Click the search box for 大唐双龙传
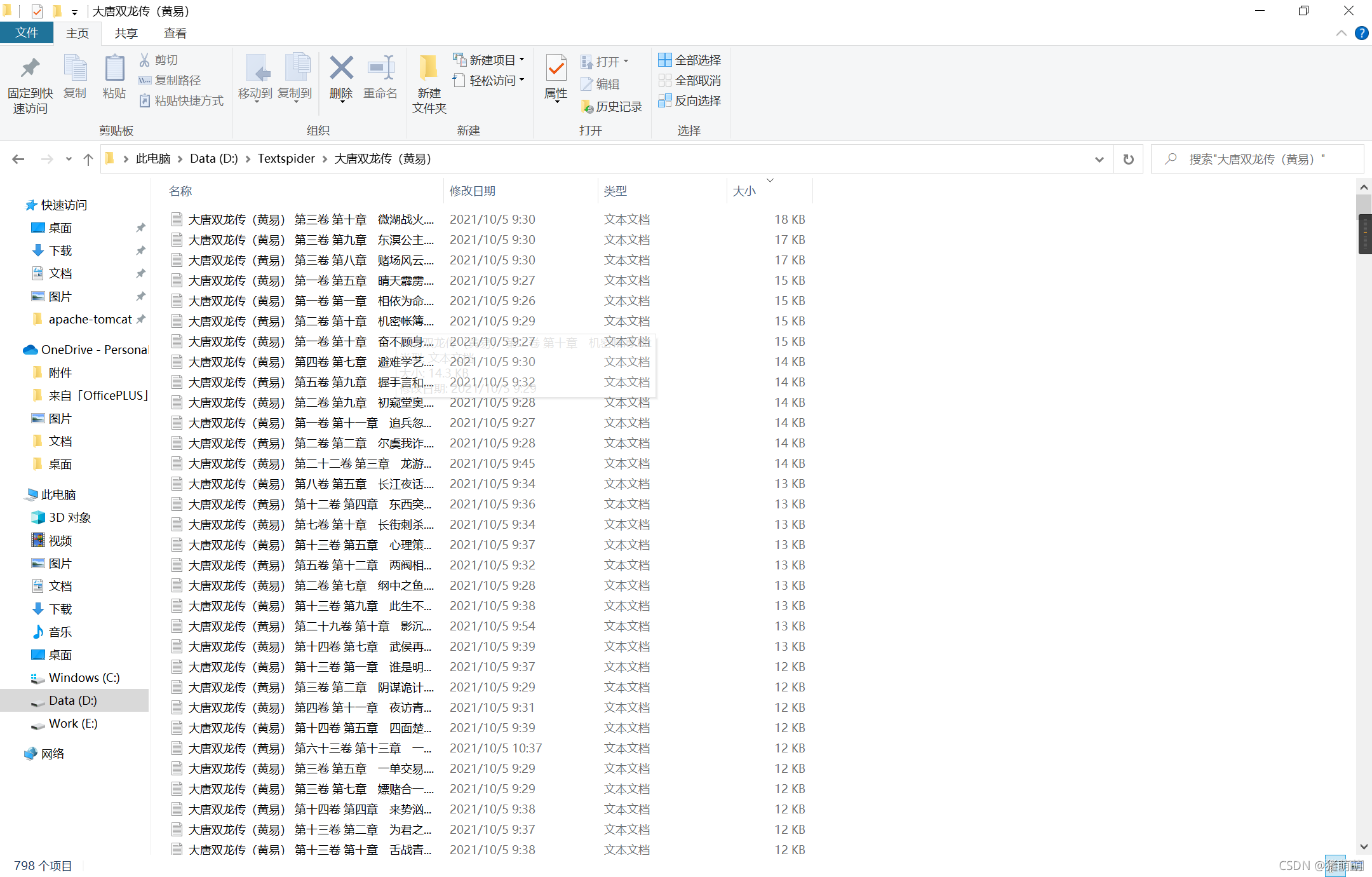The width and height of the screenshot is (1372, 877). click(1257, 159)
